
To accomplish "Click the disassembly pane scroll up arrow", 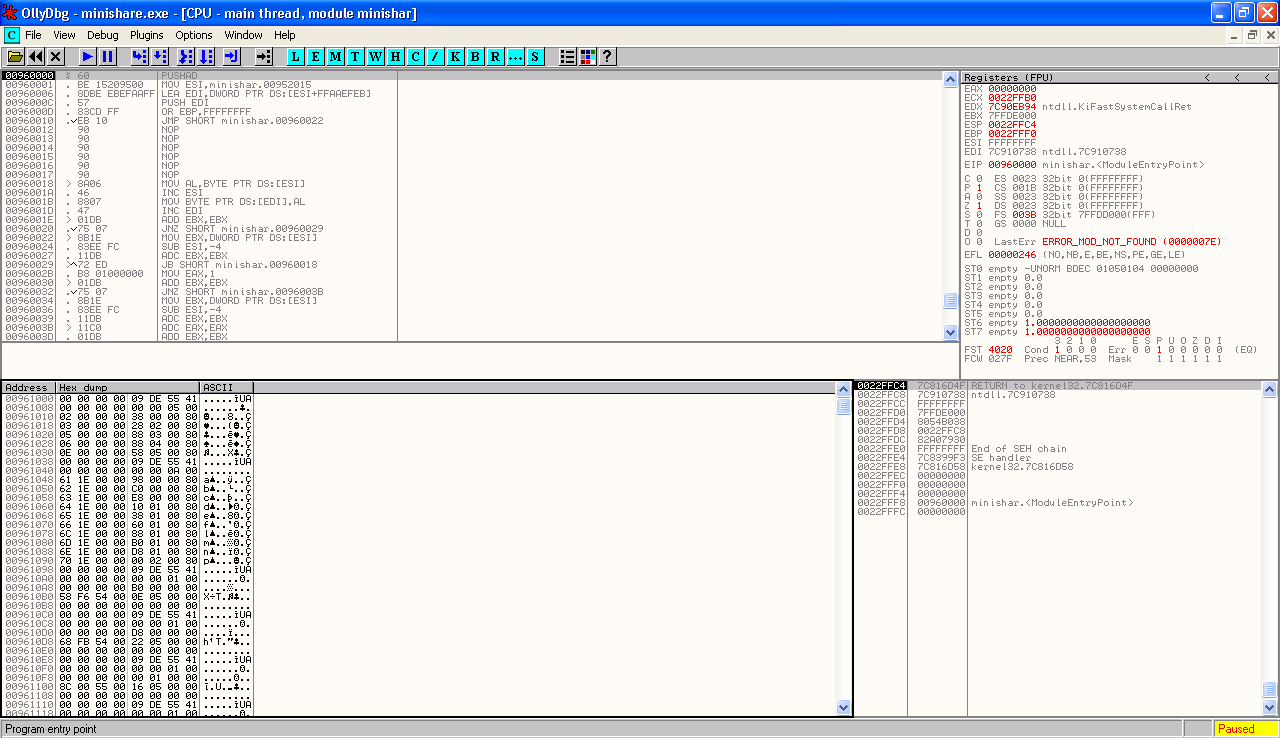I will click(951, 79).
